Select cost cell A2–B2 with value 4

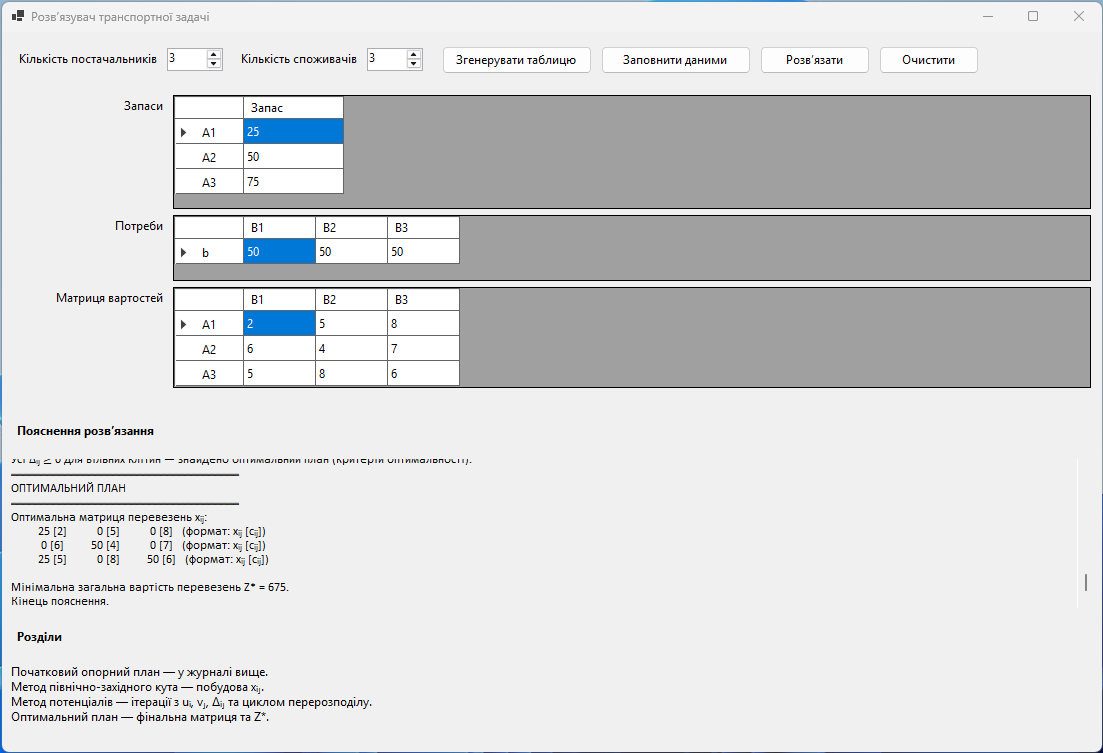click(351, 349)
